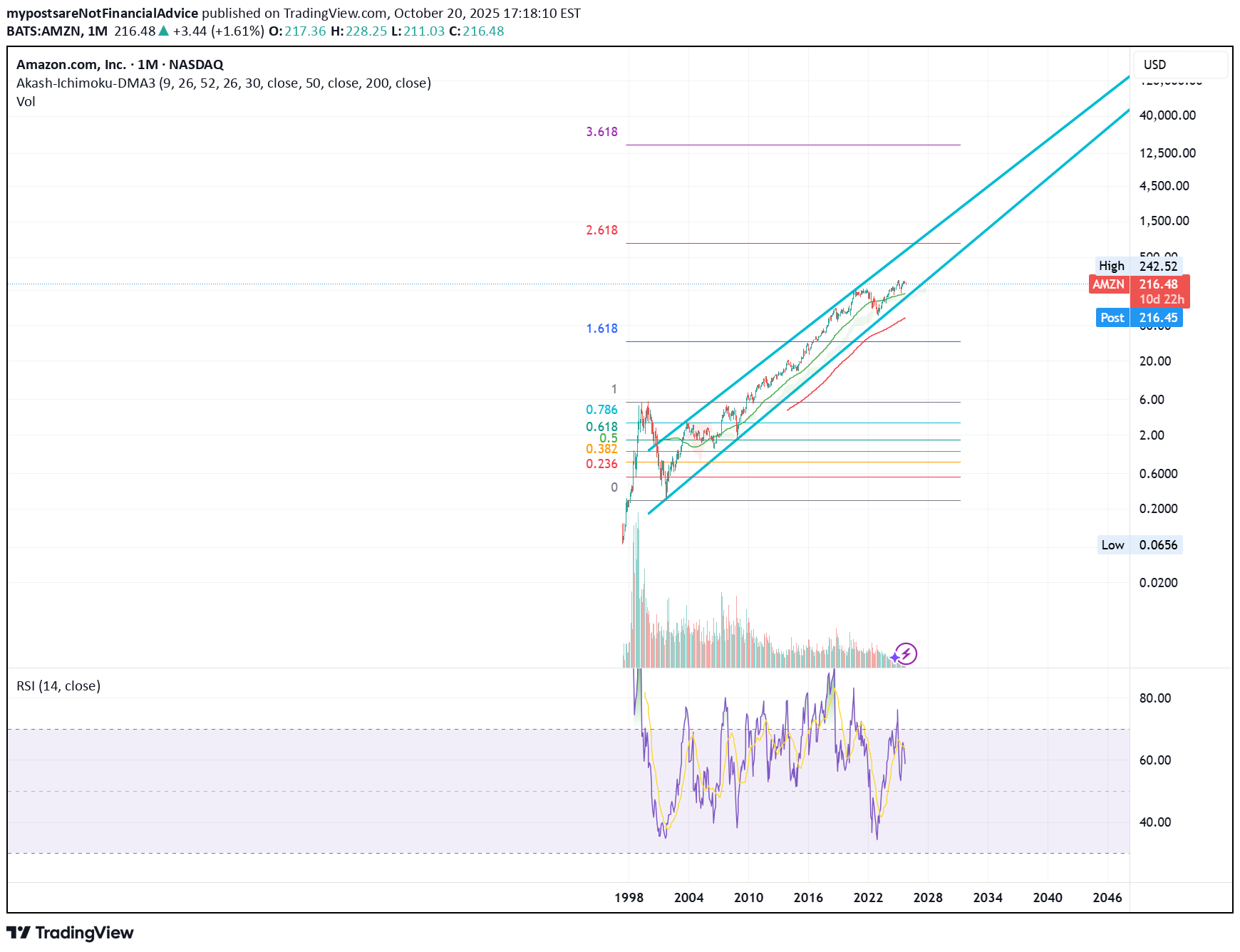Click the green up-arrow beside 216.48 in header
The image size is (1240, 952).
[164, 31]
